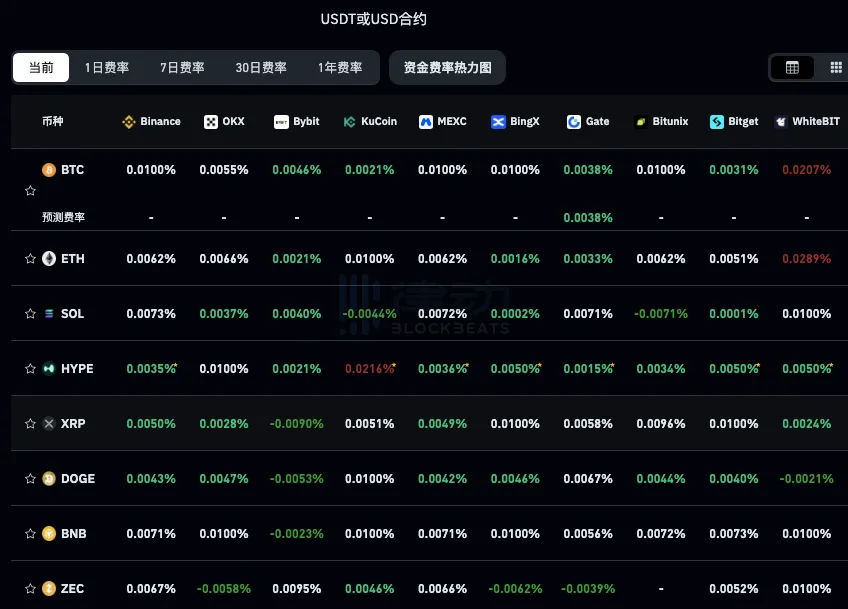848x609 pixels.
Task: Favorite BTC with its star
Action: click(x=30, y=190)
